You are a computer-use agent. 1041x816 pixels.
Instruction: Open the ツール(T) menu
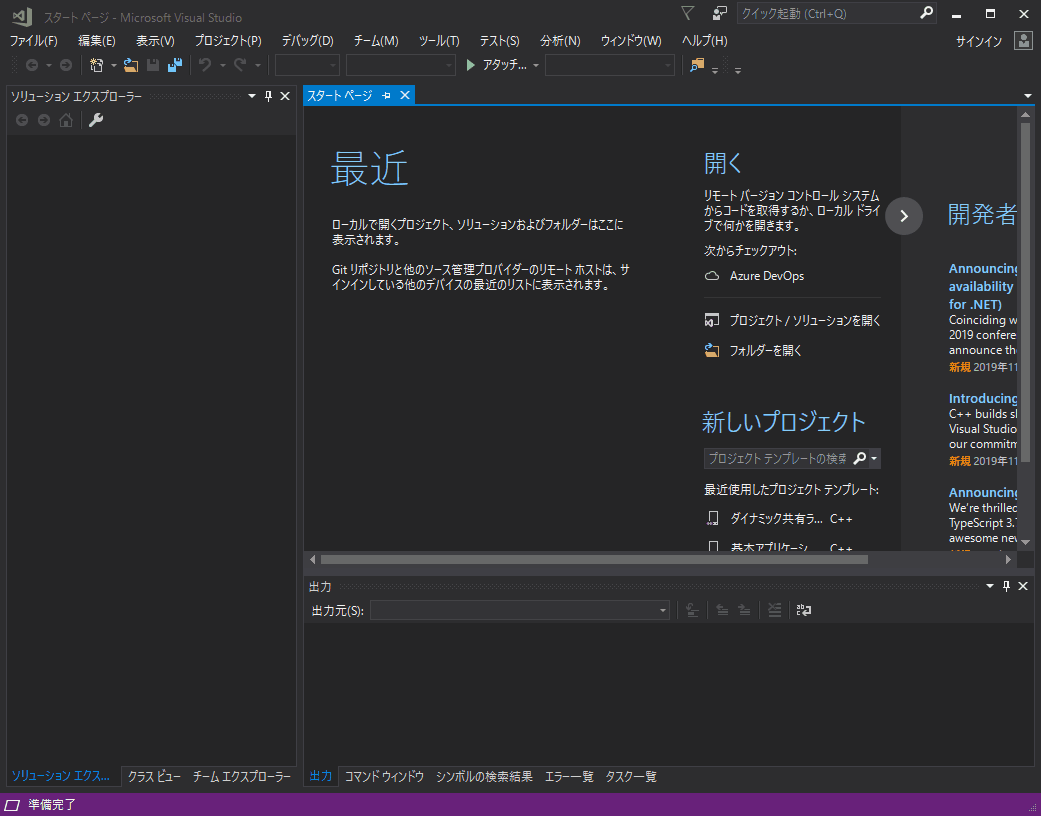click(x=439, y=41)
